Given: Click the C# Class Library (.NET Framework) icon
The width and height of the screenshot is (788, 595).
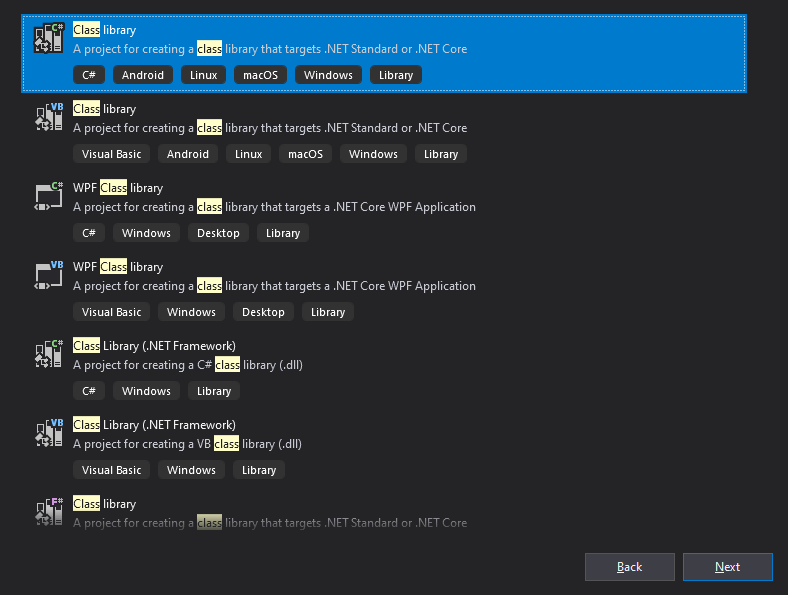Looking at the screenshot, I should click(49, 354).
